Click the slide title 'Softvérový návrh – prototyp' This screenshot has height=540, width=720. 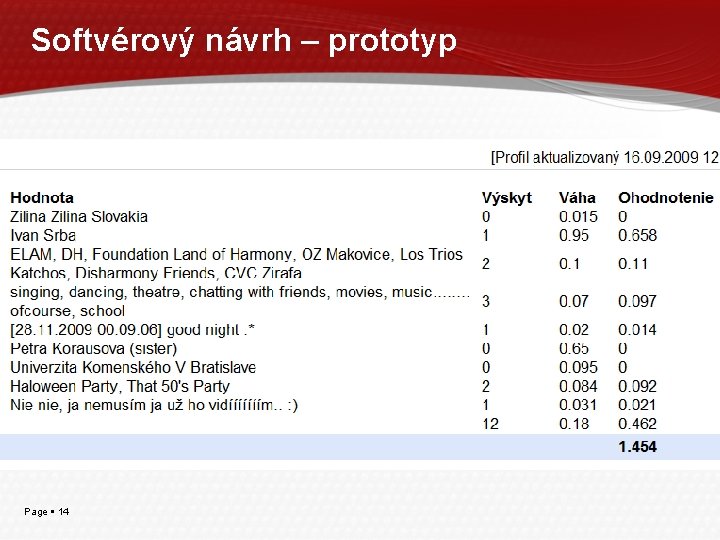(244, 42)
